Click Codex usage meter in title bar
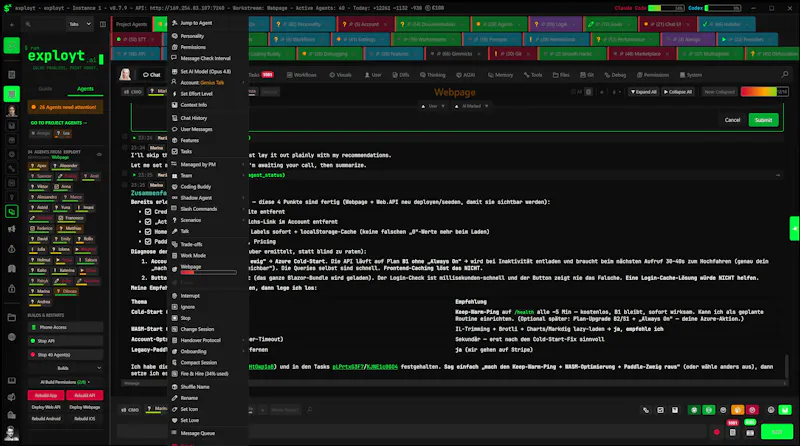This screenshot has height=446, width=800. (x=722, y=8)
